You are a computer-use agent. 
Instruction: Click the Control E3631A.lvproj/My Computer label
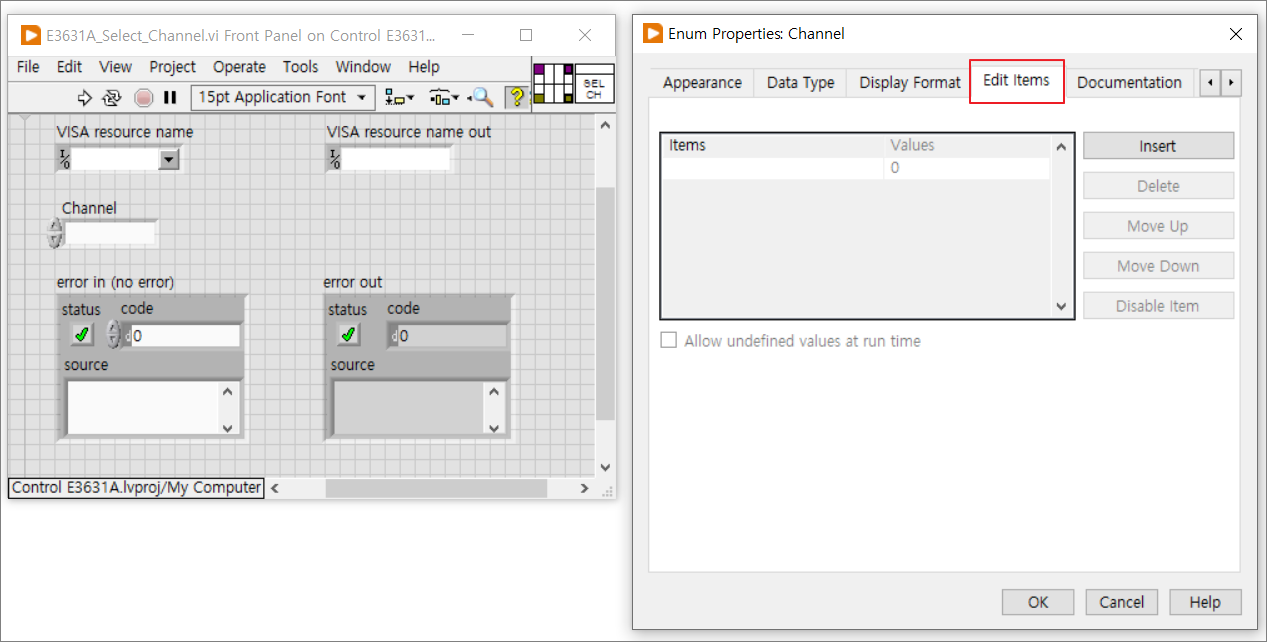tap(137, 488)
